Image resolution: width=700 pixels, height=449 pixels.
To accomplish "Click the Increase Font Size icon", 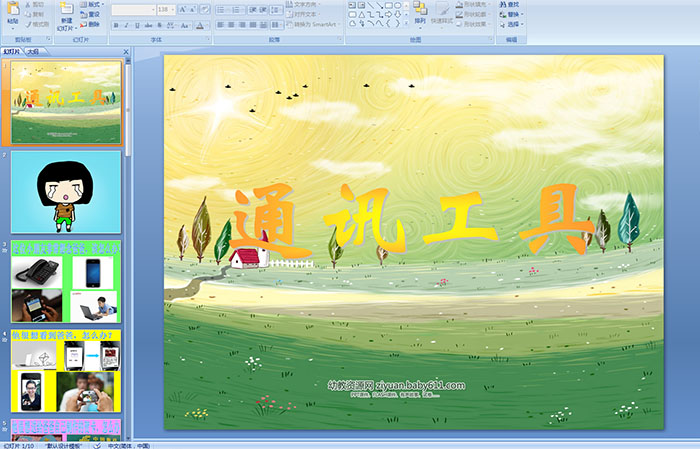I will pyautogui.click(x=180, y=9).
